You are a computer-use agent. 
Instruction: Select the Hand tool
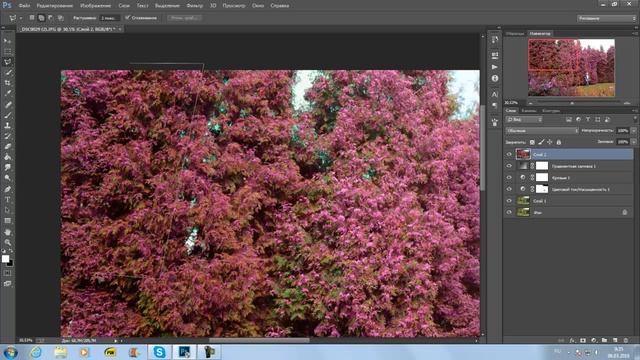click(x=7, y=232)
